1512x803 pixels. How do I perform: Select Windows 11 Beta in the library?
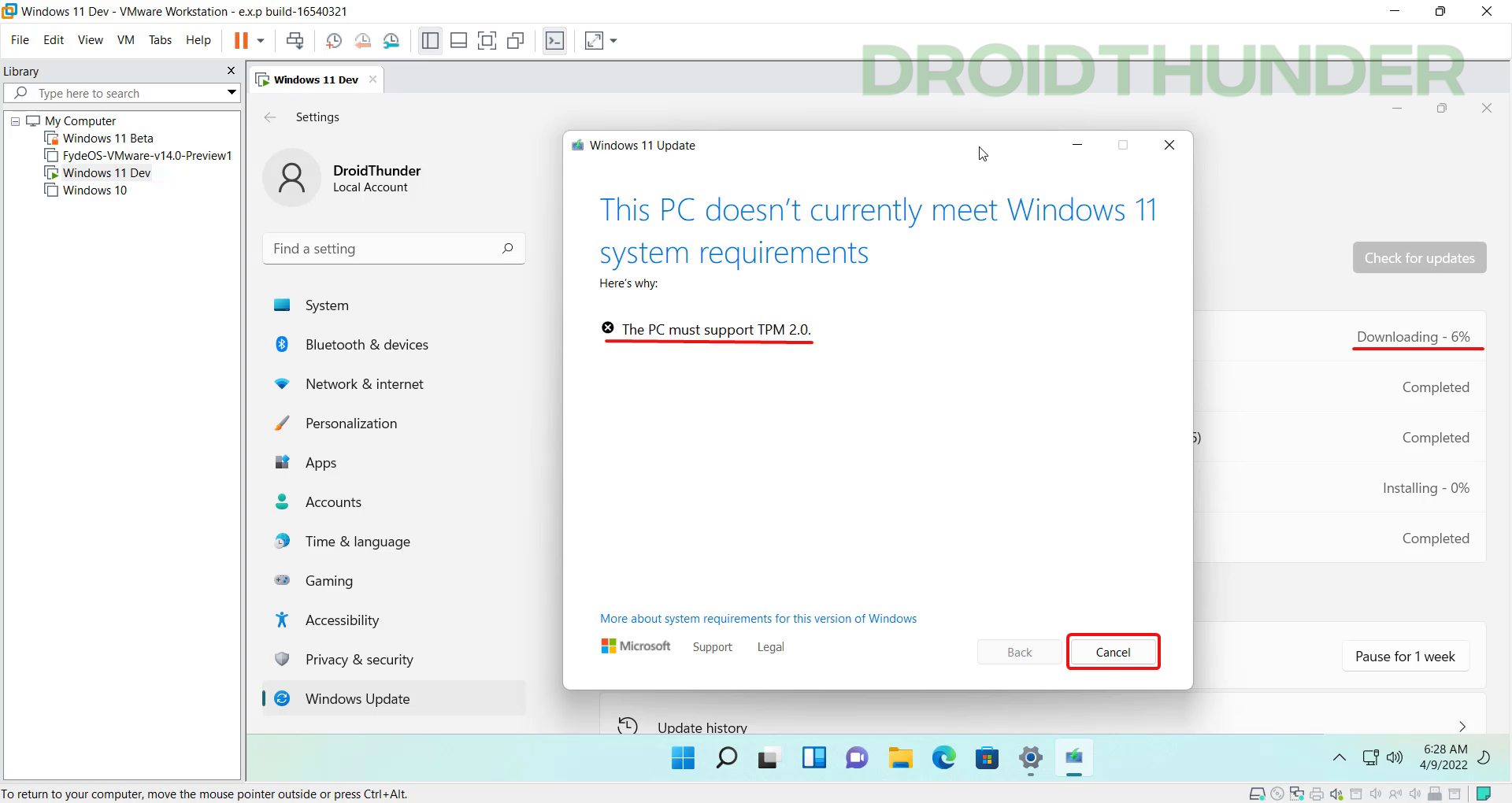coord(99,139)
